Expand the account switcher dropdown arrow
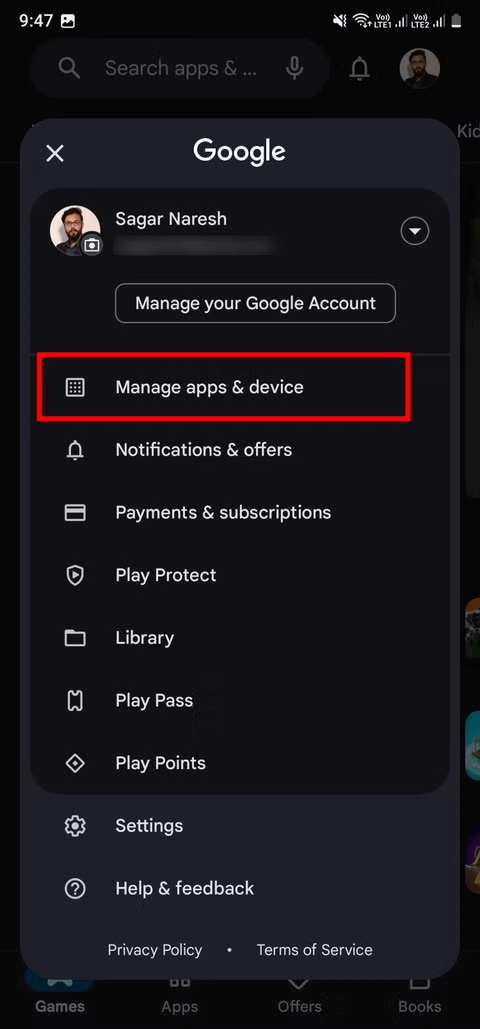480x1029 pixels. click(415, 231)
